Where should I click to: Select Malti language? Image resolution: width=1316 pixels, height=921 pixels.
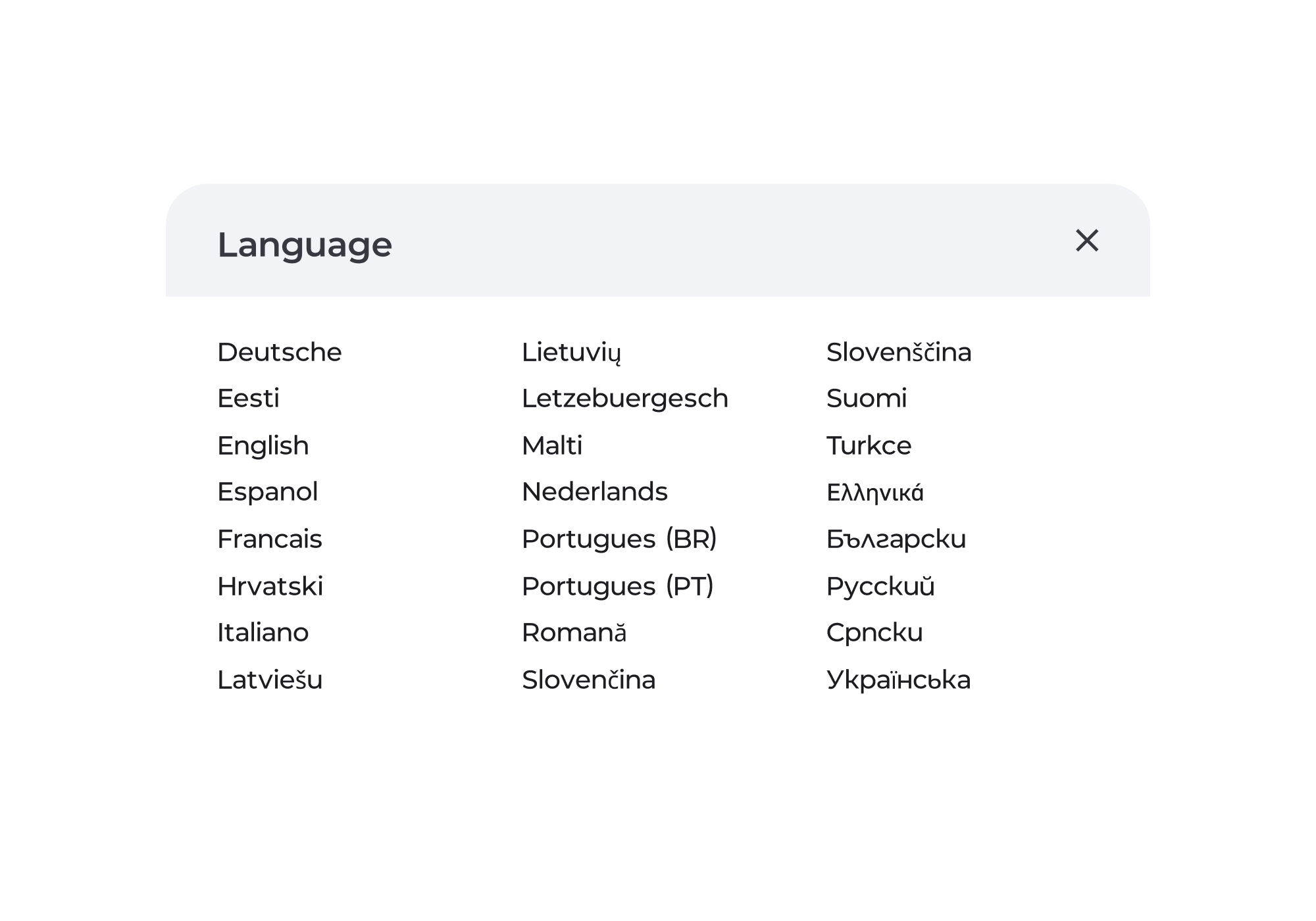click(x=552, y=445)
